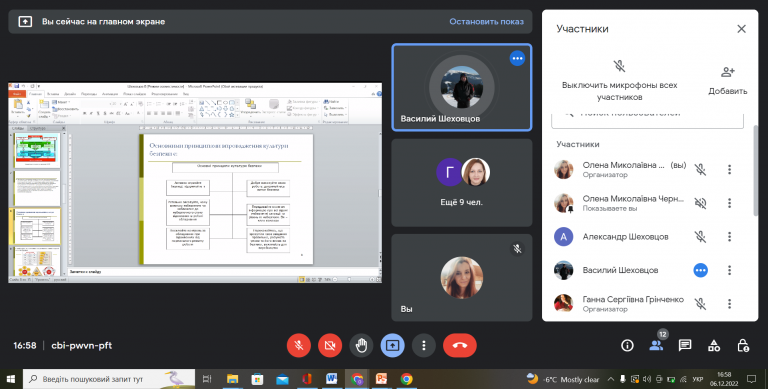Raise hand using the hand icon
Viewport: 768px width, 389px height.
[361, 345]
